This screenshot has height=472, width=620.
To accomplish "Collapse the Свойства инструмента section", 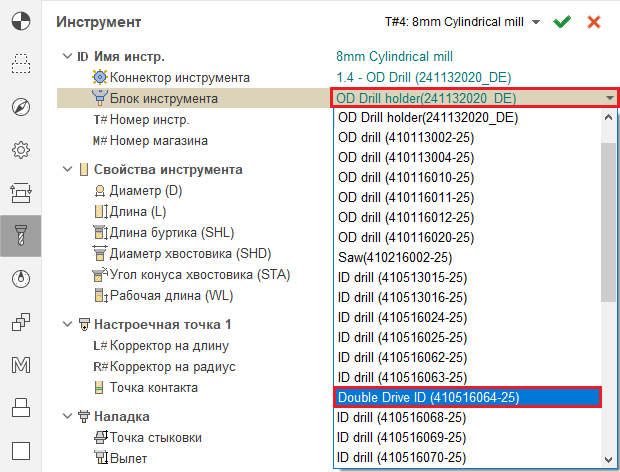I will (66, 169).
